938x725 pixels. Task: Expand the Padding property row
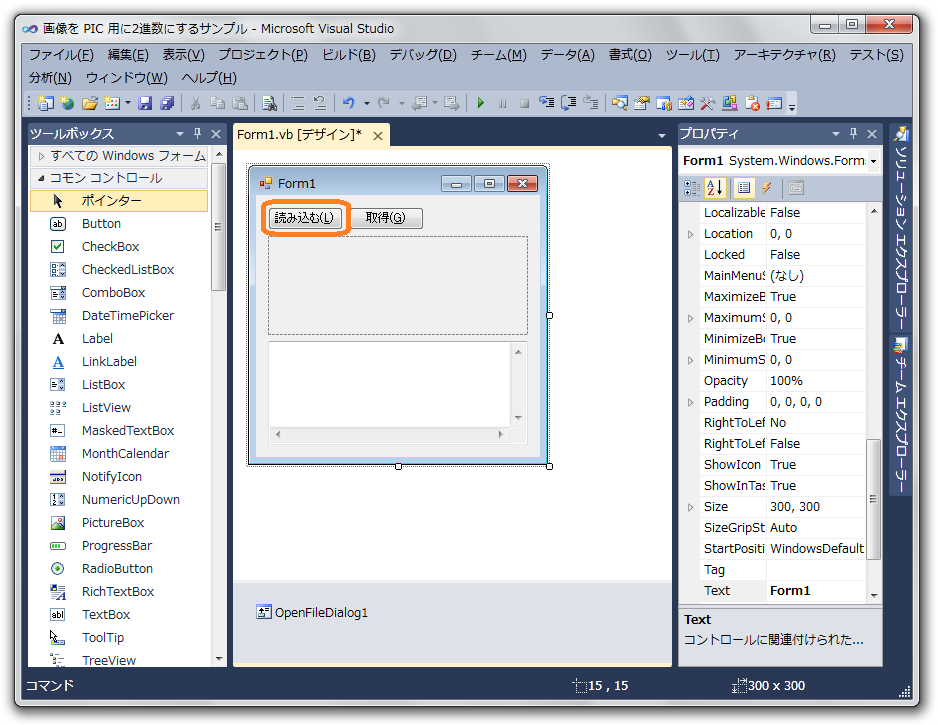tap(690, 402)
